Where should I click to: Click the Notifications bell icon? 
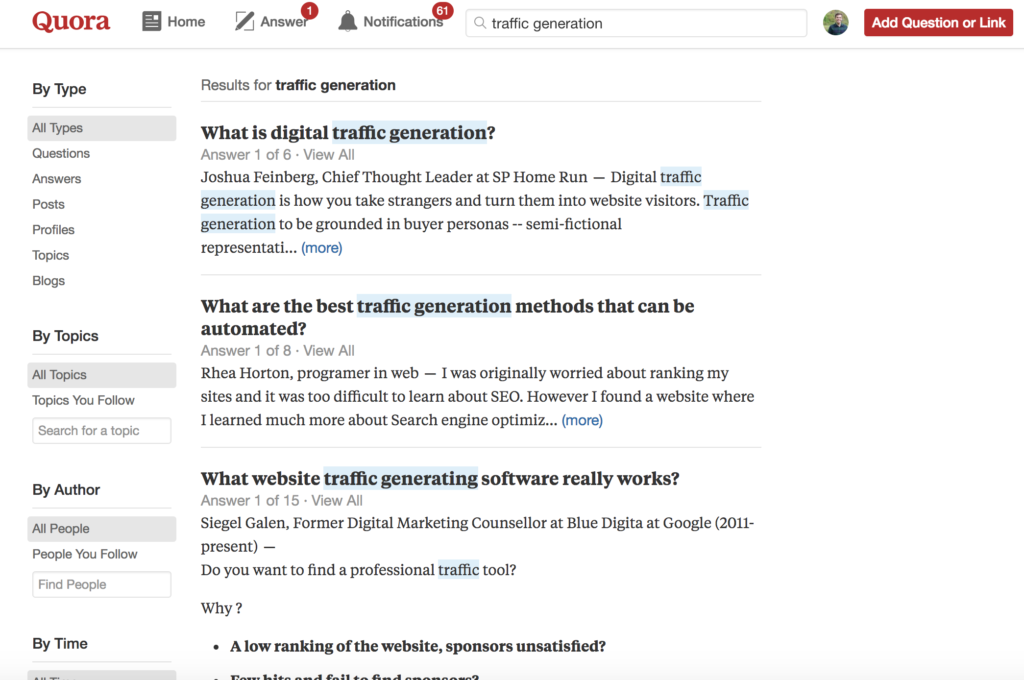coord(347,22)
